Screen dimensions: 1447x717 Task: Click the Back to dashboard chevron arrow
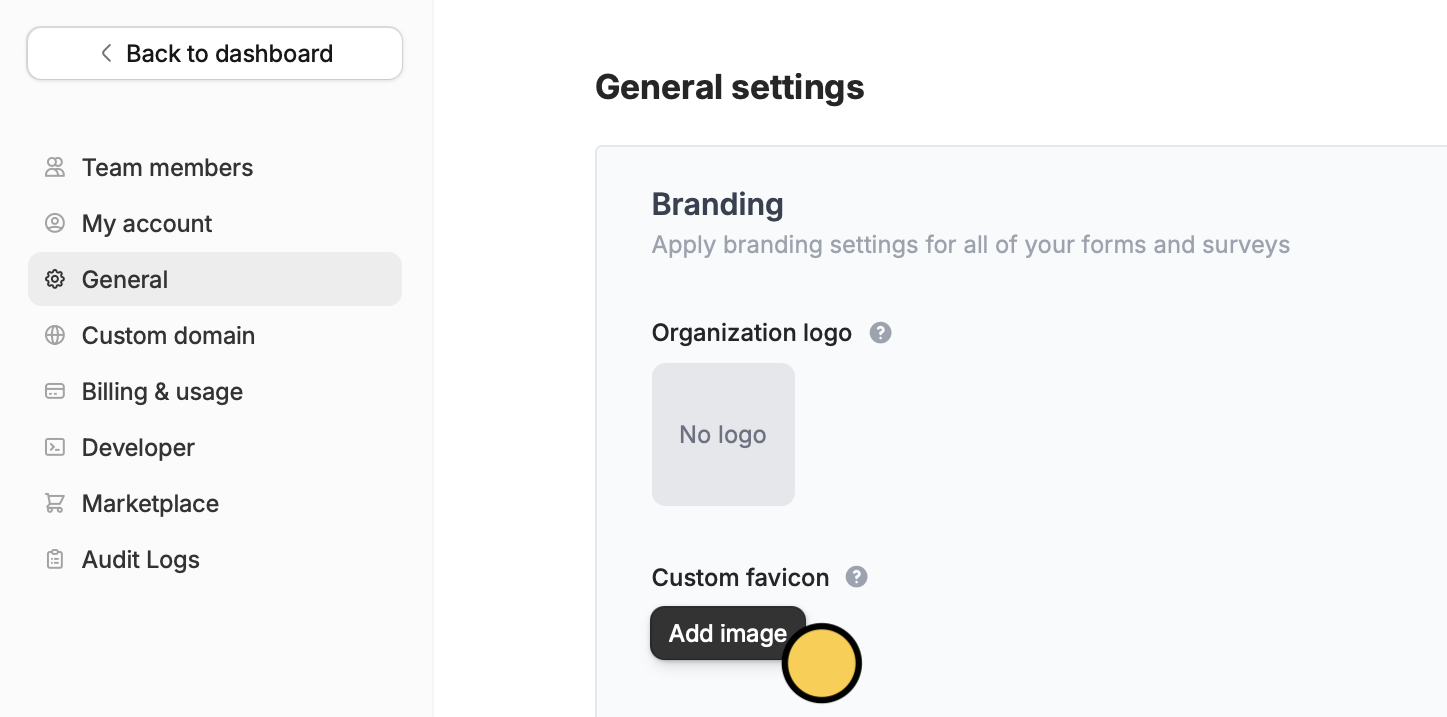coord(106,53)
